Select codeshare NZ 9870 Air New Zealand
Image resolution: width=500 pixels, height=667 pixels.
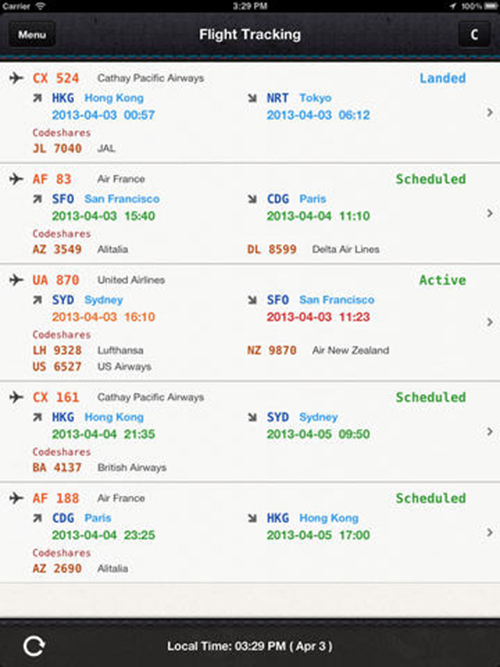[x=318, y=351]
